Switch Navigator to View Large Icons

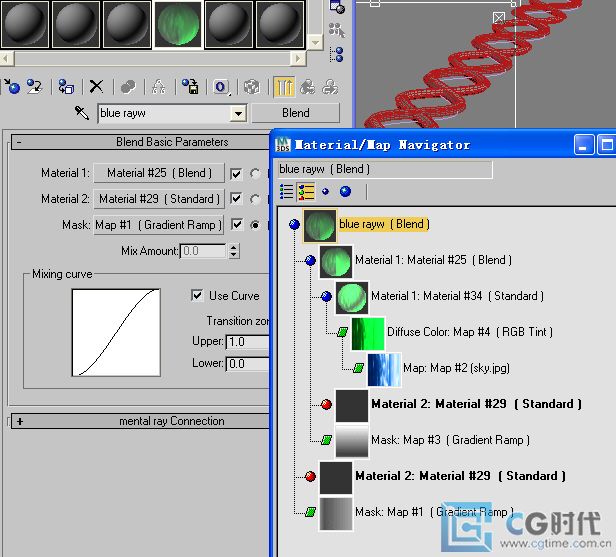(x=345, y=192)
